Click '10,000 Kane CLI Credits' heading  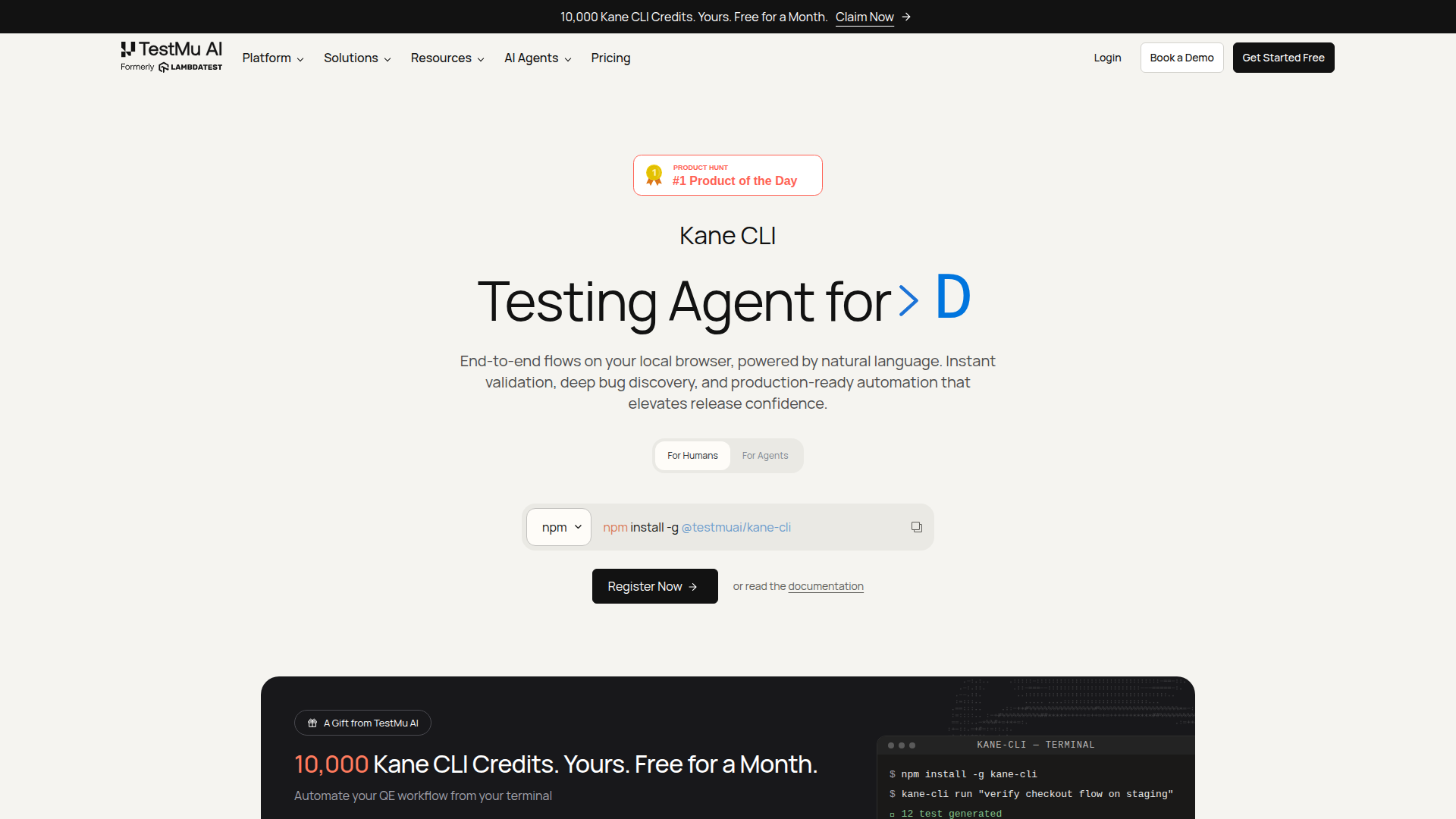click(556, 764)
